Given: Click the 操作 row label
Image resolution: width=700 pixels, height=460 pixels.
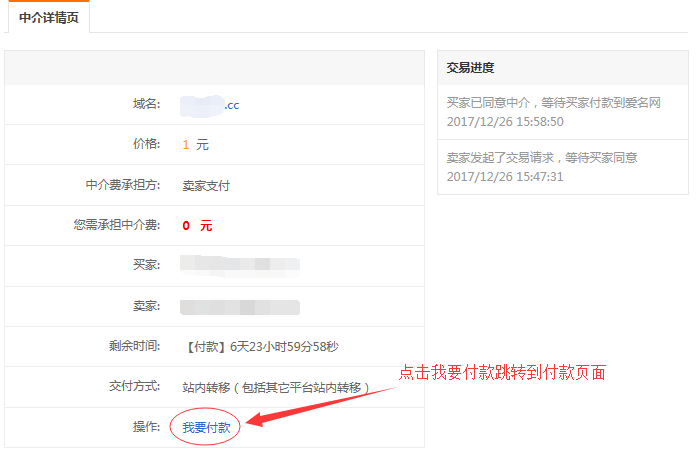Looking at the screenshot, I should [146, 427].
